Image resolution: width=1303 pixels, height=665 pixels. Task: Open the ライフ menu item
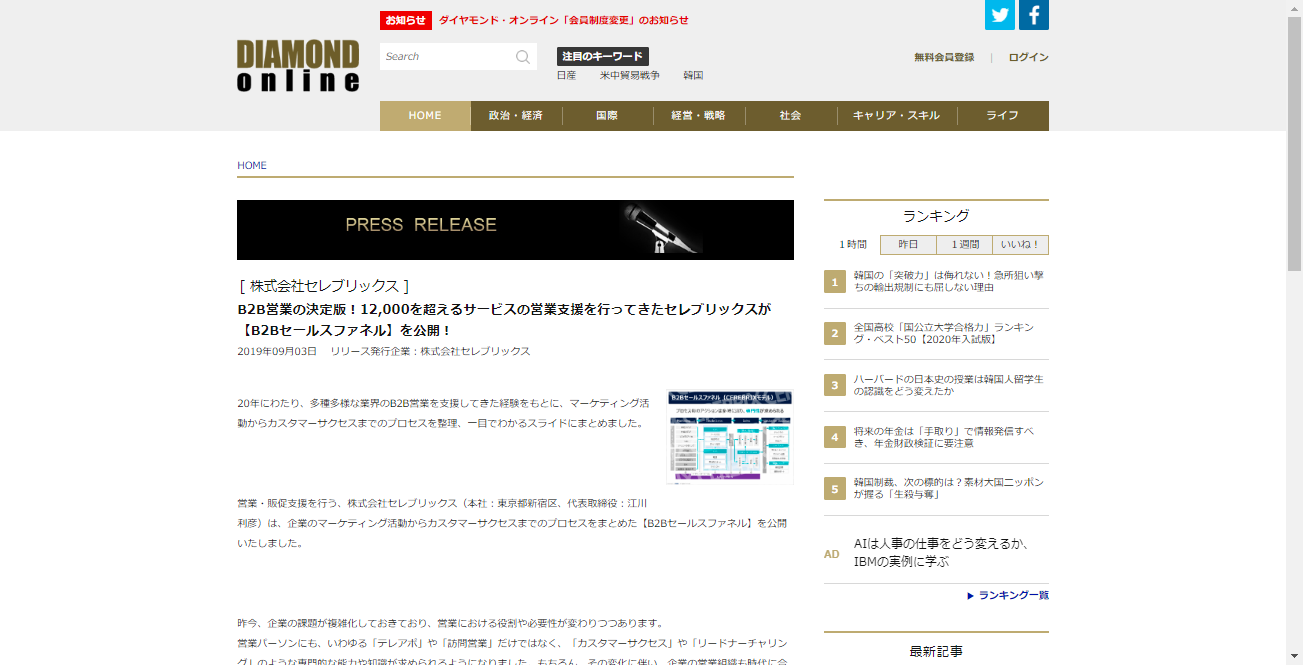coord(1003,116)
